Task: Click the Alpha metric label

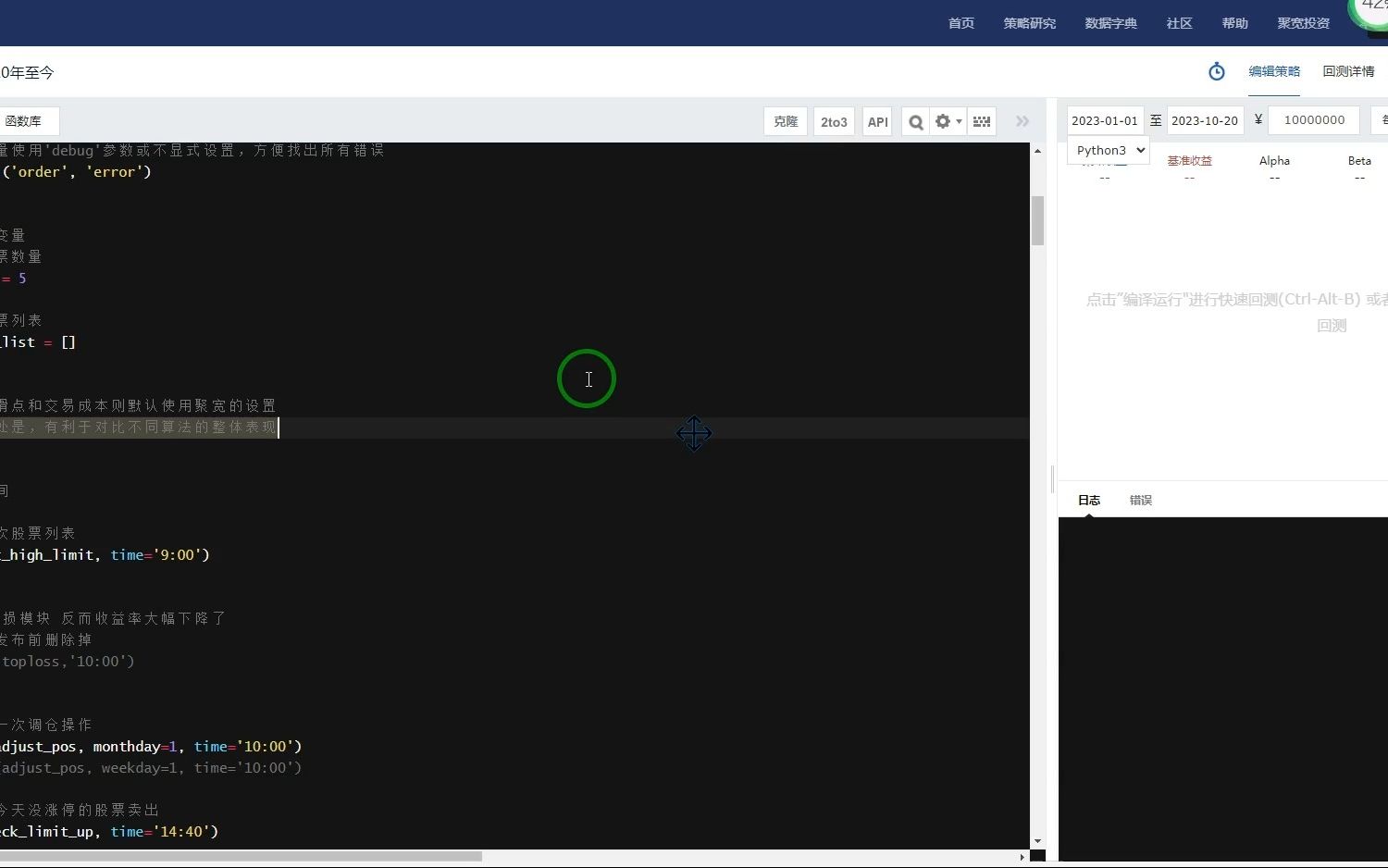Action: 1274,161
